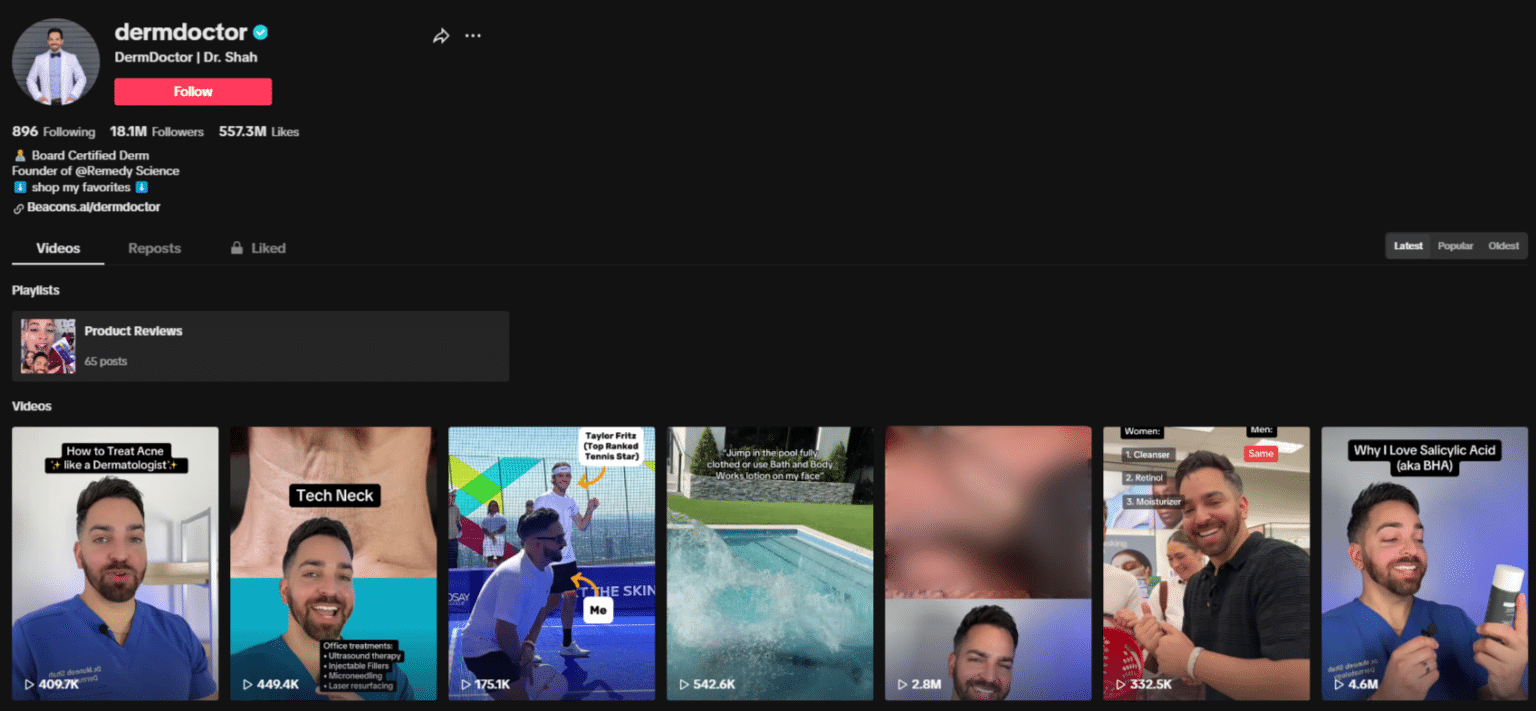This screenshot has width=1536, height=711.
Task: Sort videos by Popular
Action: point(1455,246)
